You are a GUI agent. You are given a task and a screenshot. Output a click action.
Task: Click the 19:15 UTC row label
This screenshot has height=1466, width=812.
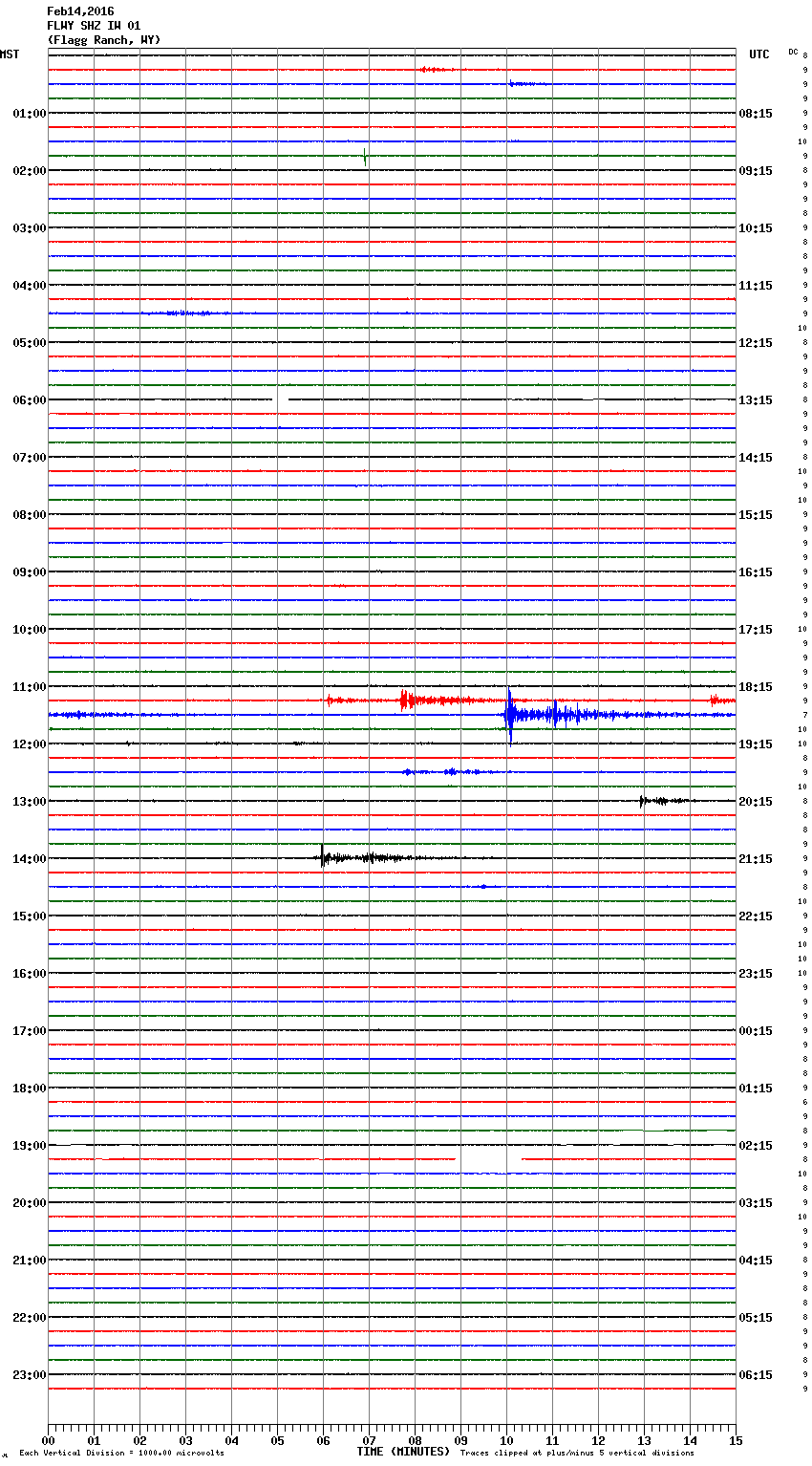pos(756,744)
